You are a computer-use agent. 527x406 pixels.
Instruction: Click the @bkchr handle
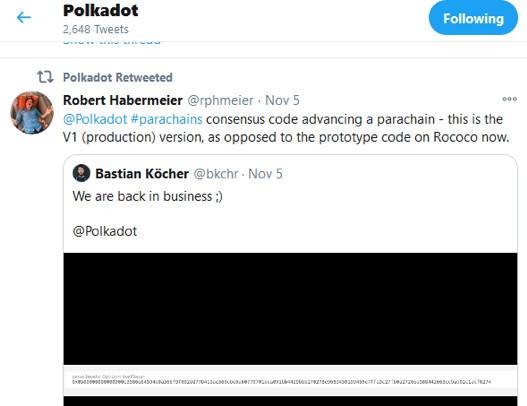tap(216, 174)
